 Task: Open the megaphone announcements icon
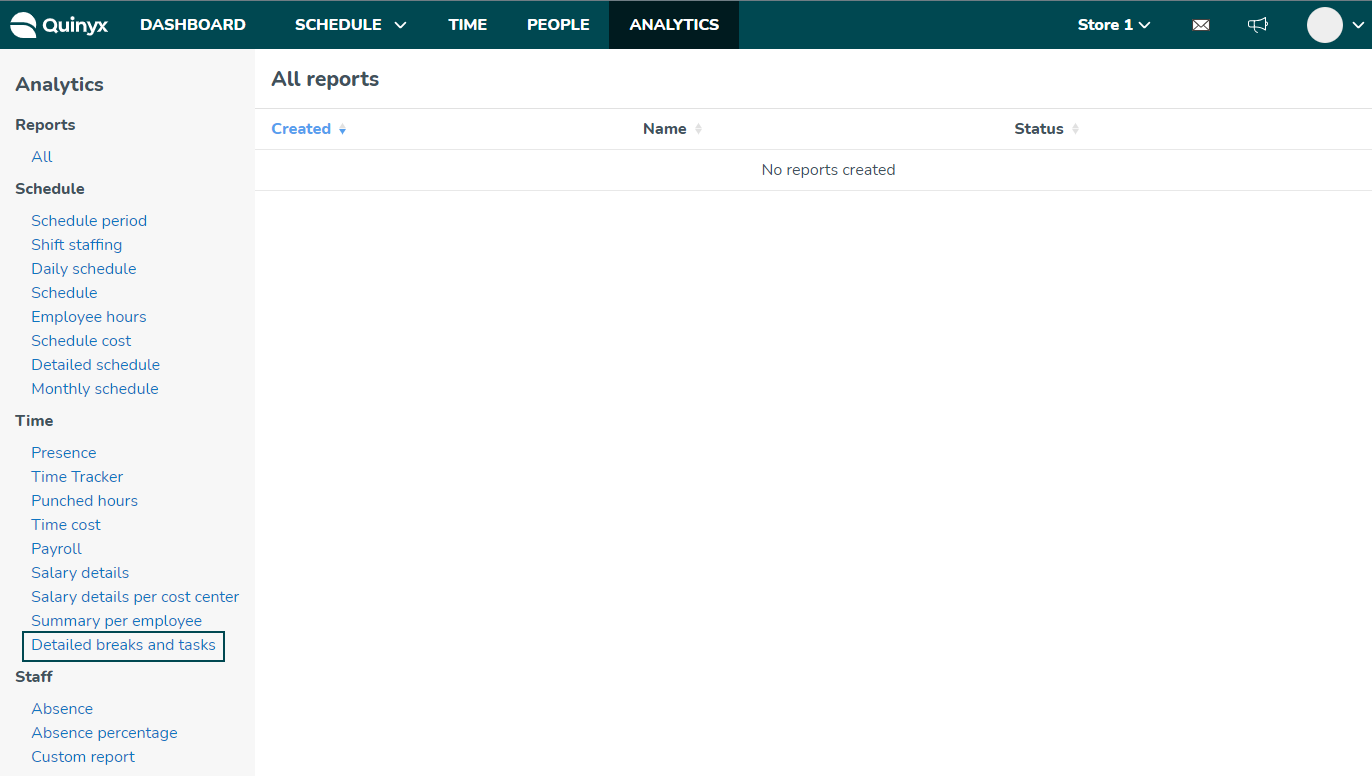[1258, 25]
